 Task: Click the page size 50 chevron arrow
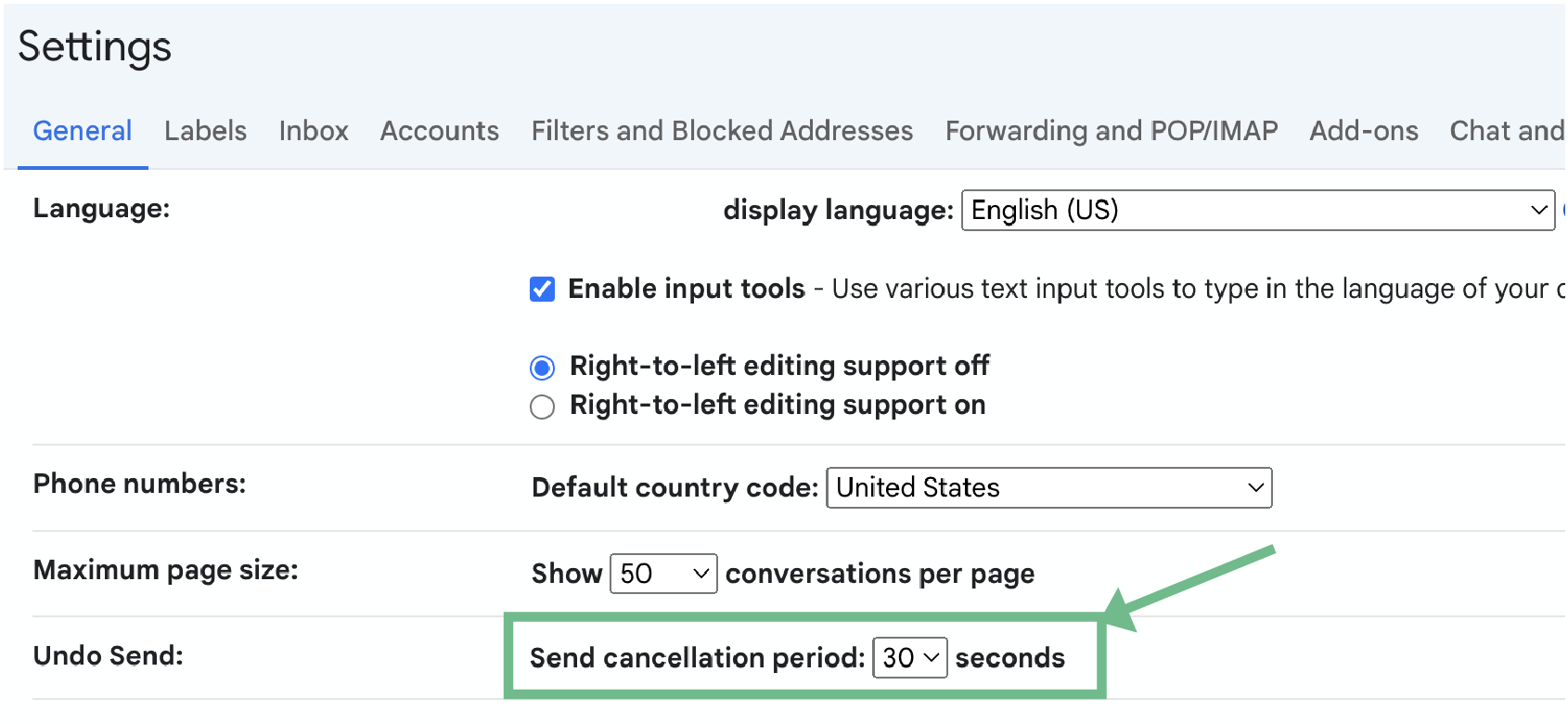tap(701, 574)
